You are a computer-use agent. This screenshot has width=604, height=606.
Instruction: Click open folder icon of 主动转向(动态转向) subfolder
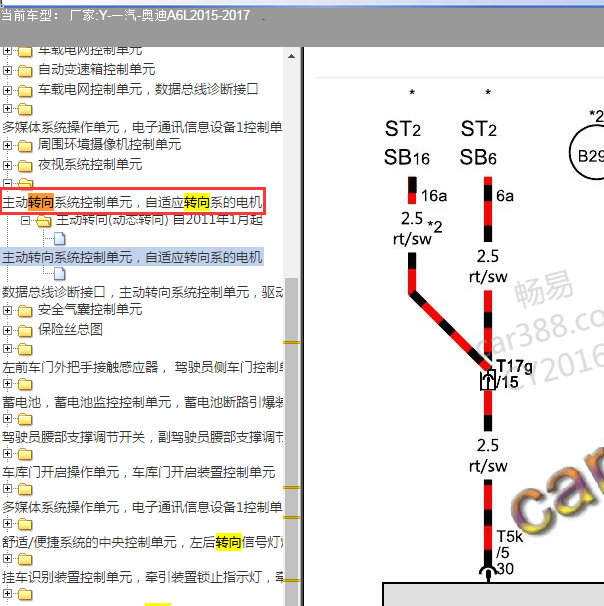44,221
